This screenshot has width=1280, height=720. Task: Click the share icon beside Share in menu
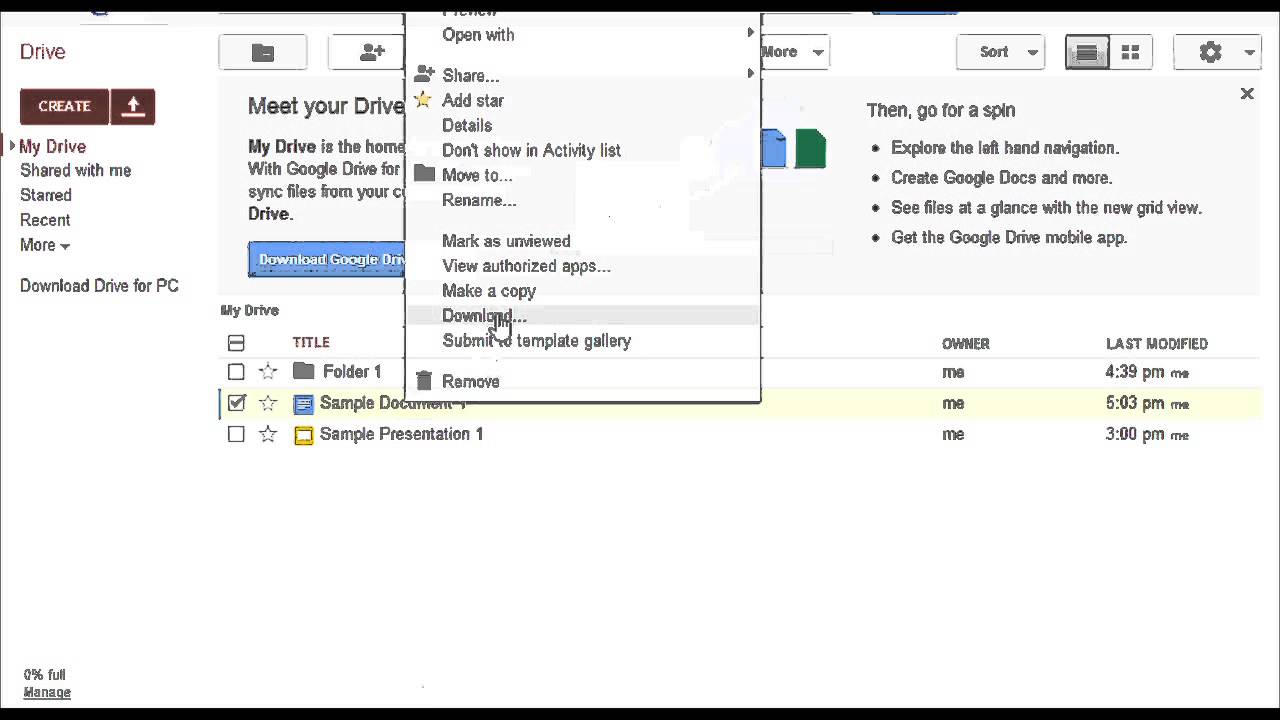pyautogui.click(x=424, y=75)
